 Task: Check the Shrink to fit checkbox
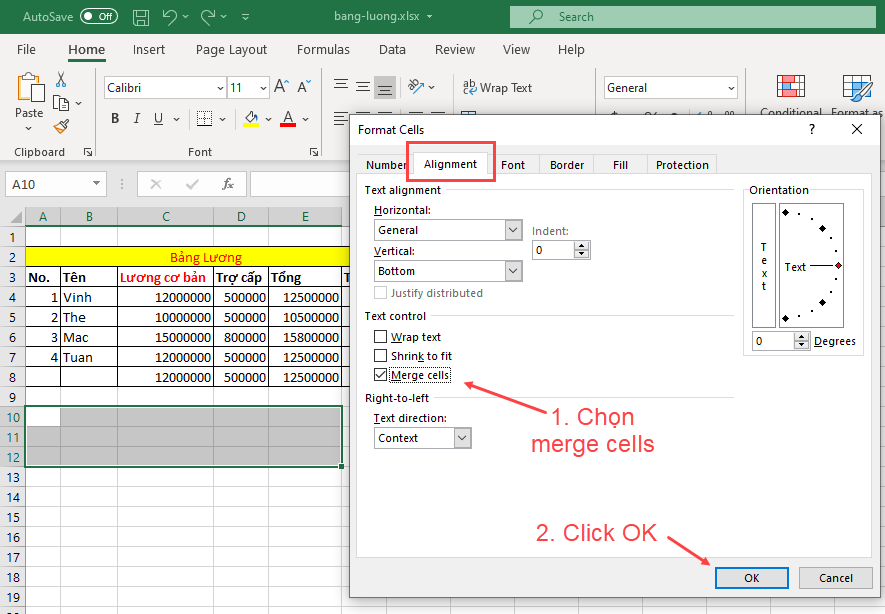click(380, 356)
